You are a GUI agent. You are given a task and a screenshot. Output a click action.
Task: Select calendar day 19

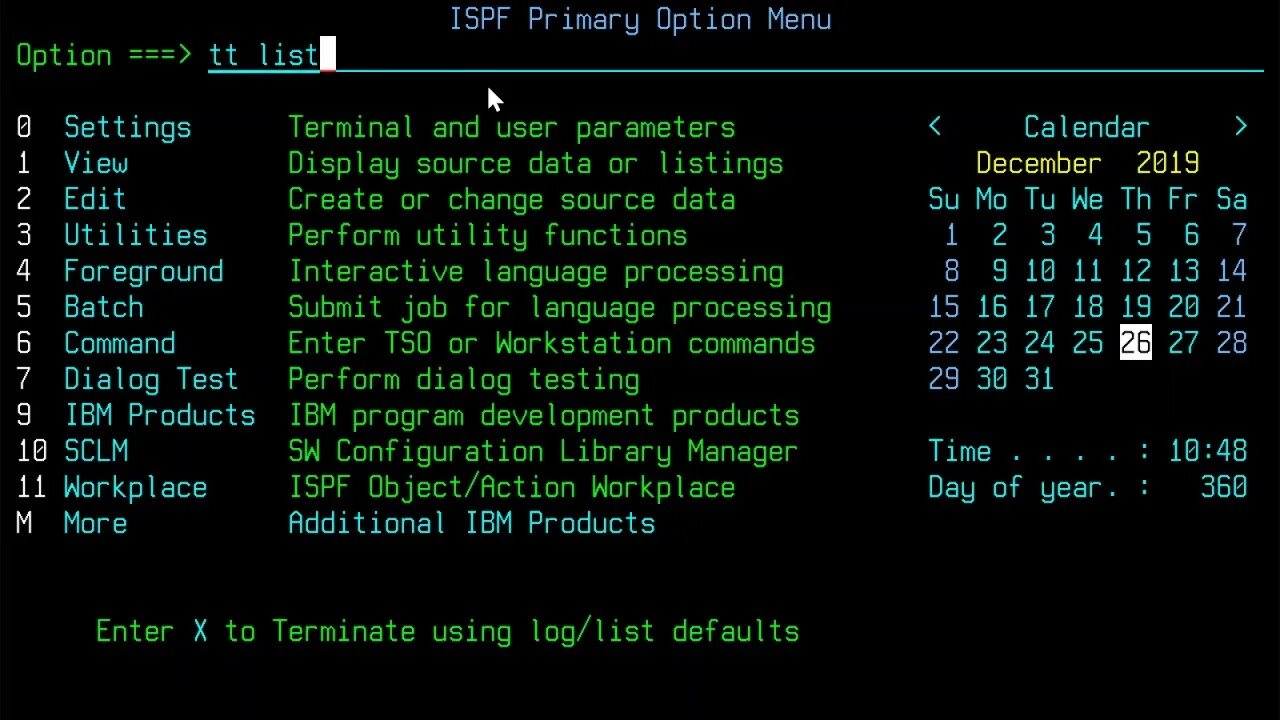[1135, 307]
